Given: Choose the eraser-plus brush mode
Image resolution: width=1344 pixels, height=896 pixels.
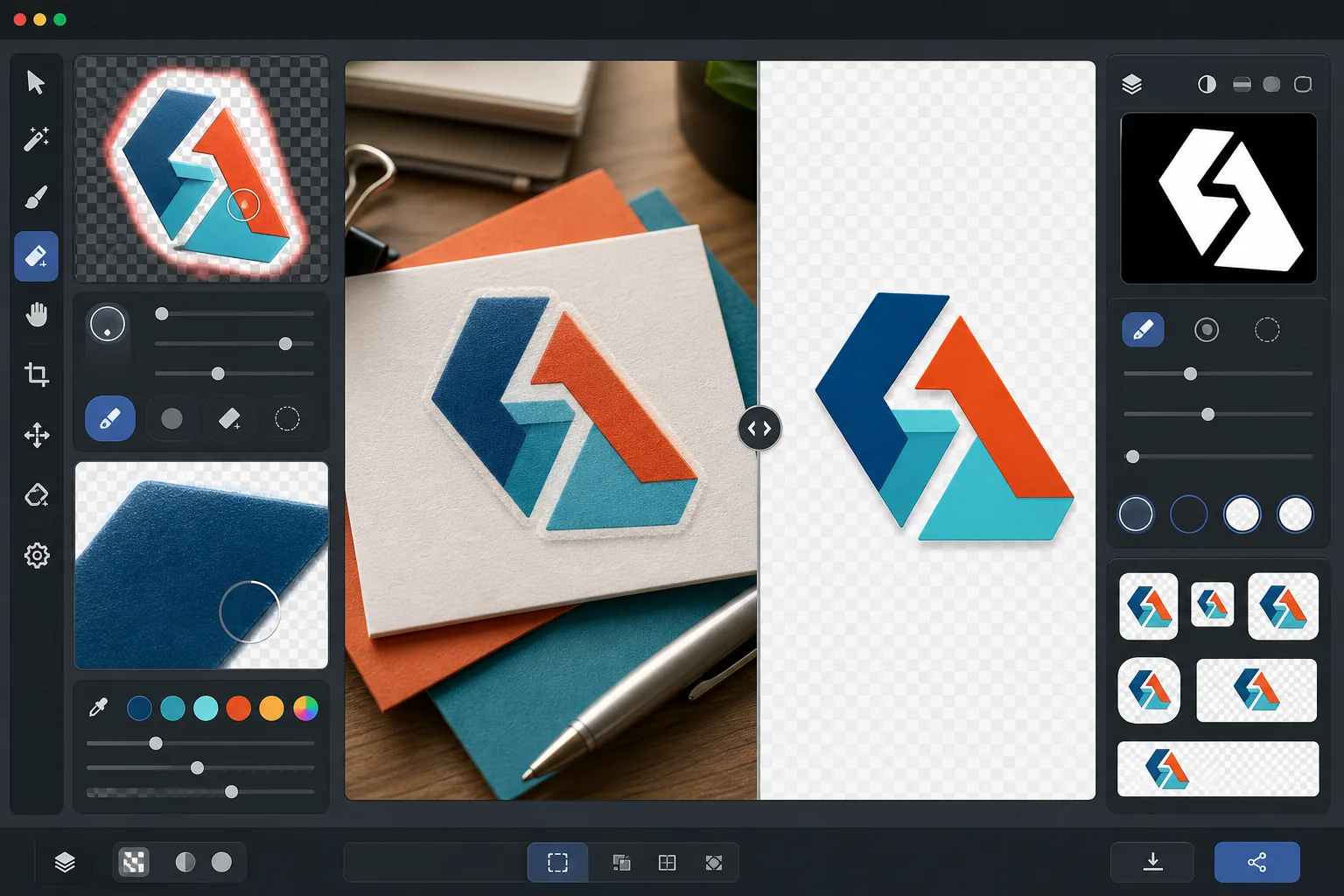Looking at the screenshot, I should coord(229,419).
